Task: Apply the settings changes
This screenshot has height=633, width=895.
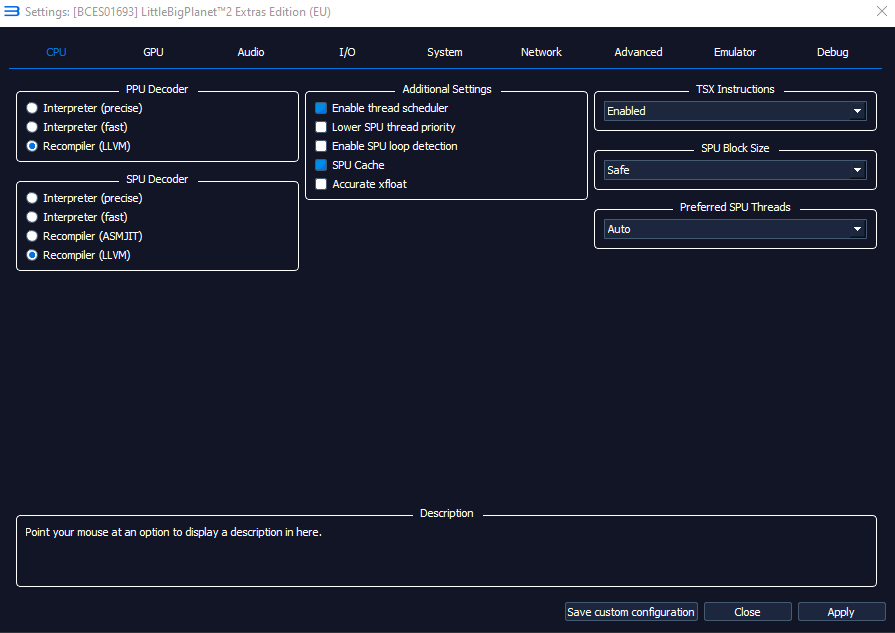Action: pyautogui.click(x=841, y=612)
